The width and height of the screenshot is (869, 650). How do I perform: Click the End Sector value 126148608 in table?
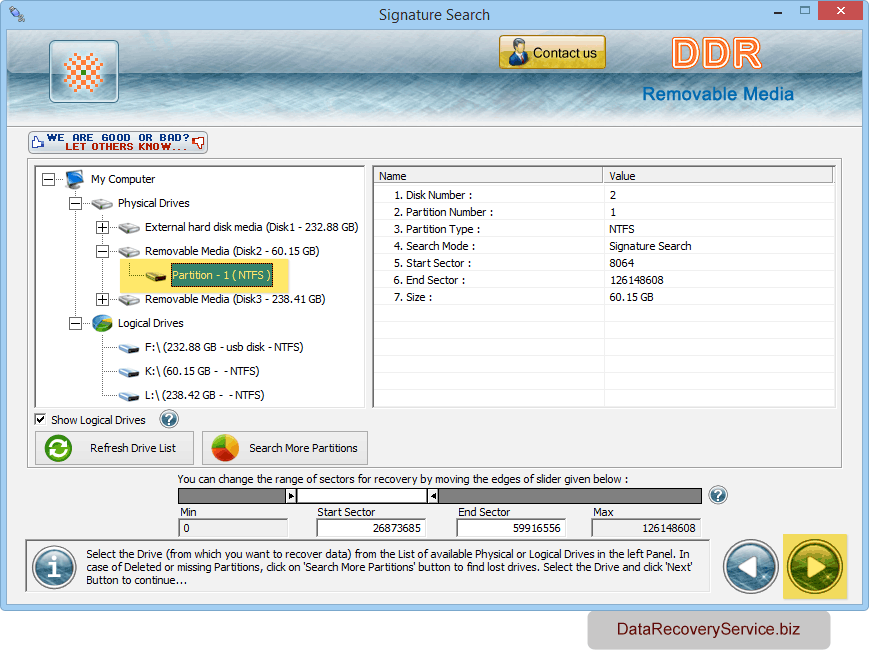637,280
